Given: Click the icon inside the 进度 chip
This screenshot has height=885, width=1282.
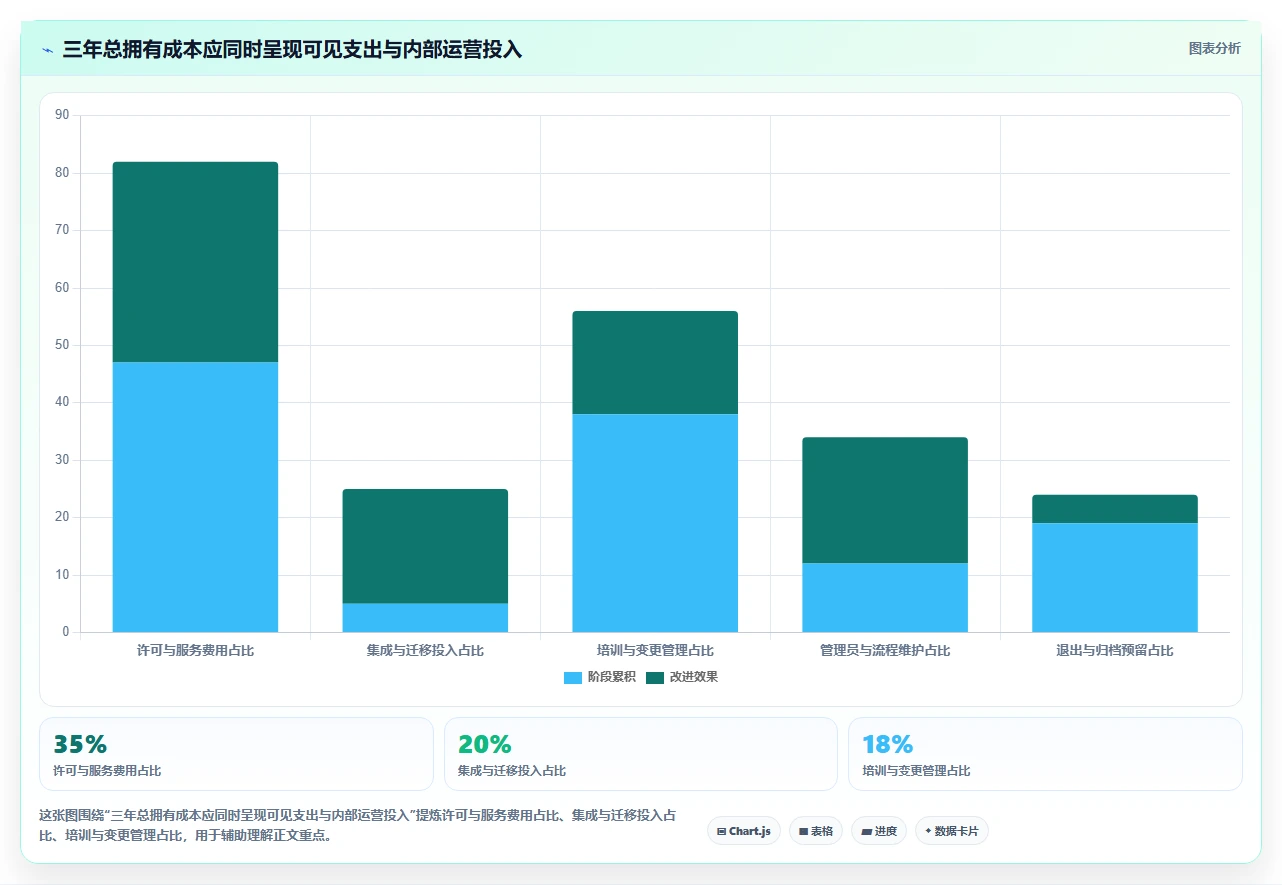Looking at the screenshot, I should coord(866,832).
